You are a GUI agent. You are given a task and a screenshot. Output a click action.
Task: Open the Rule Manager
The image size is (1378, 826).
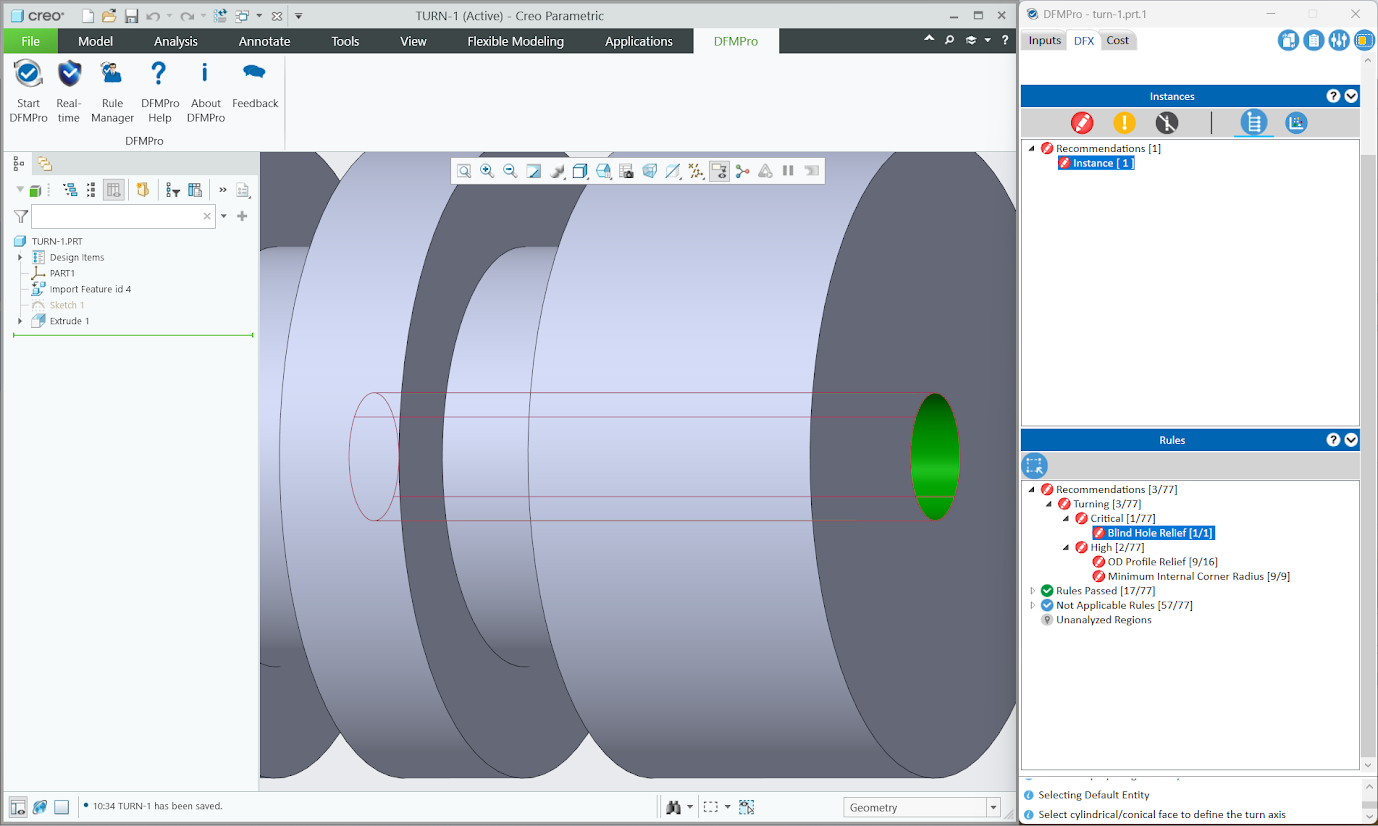point(112,74)
